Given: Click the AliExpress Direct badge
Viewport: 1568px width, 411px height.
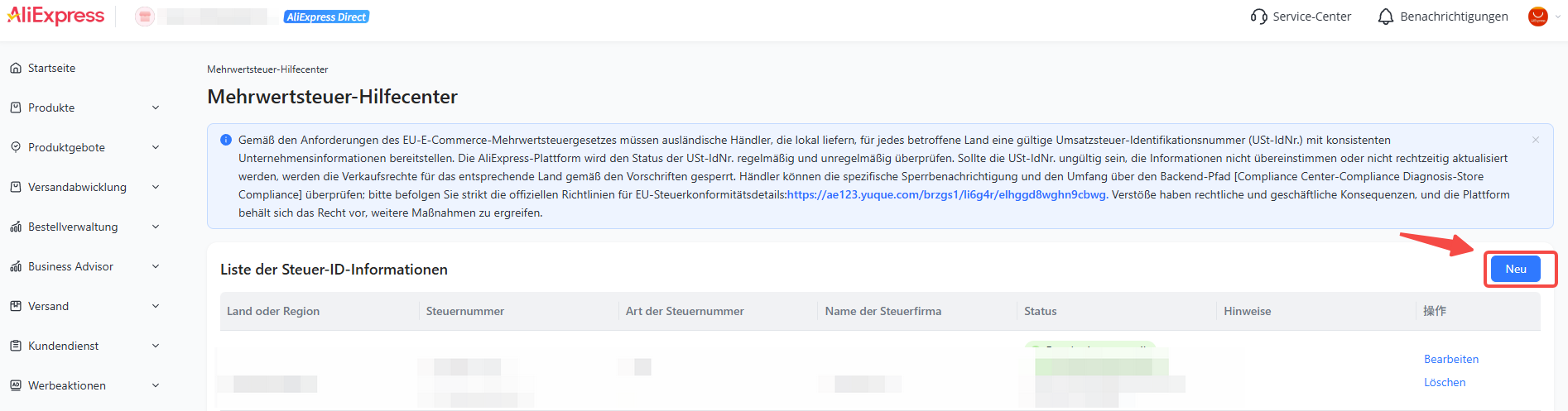Looking at the screenshot, I should coord(327,17).
